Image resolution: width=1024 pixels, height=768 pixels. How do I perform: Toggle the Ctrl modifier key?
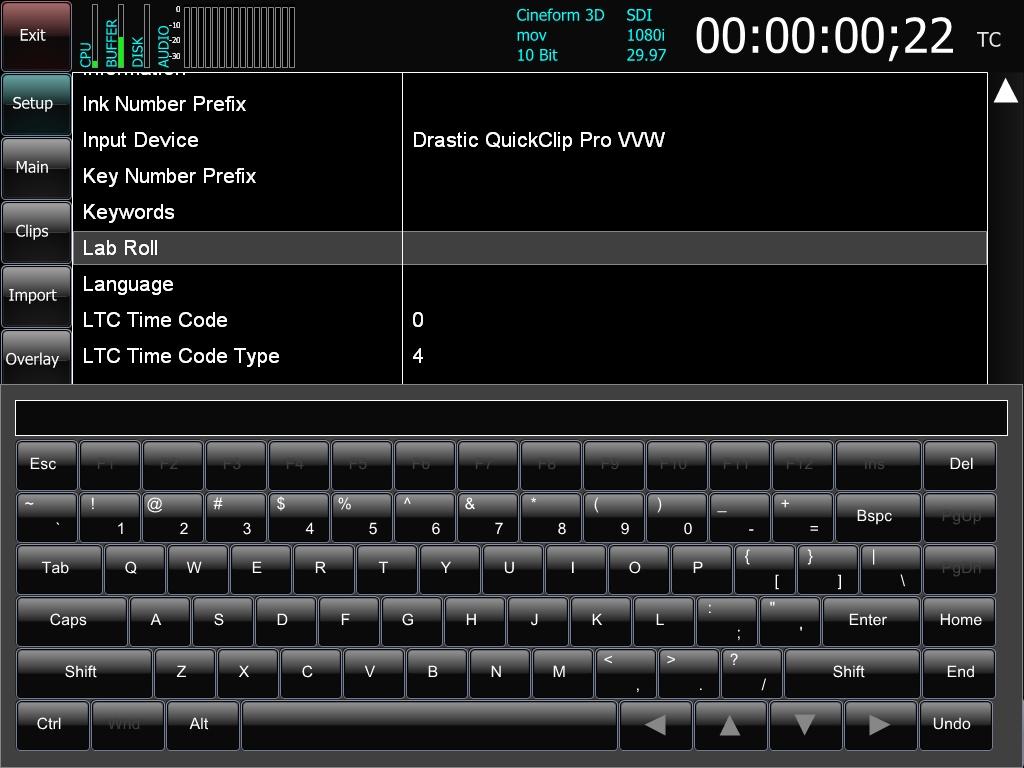point(52,725)
